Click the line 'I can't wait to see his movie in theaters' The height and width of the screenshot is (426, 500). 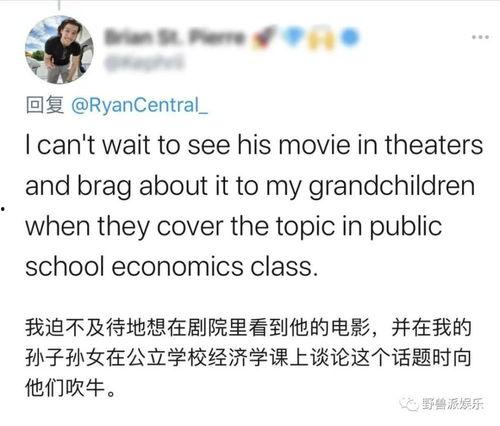(254, 146)
